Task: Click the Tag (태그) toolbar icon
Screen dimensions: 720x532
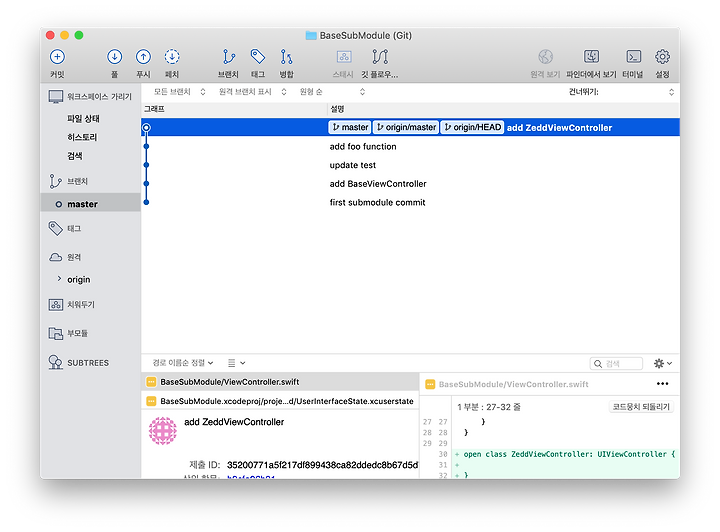Action: pyautogui.click(x=258, y=57)
